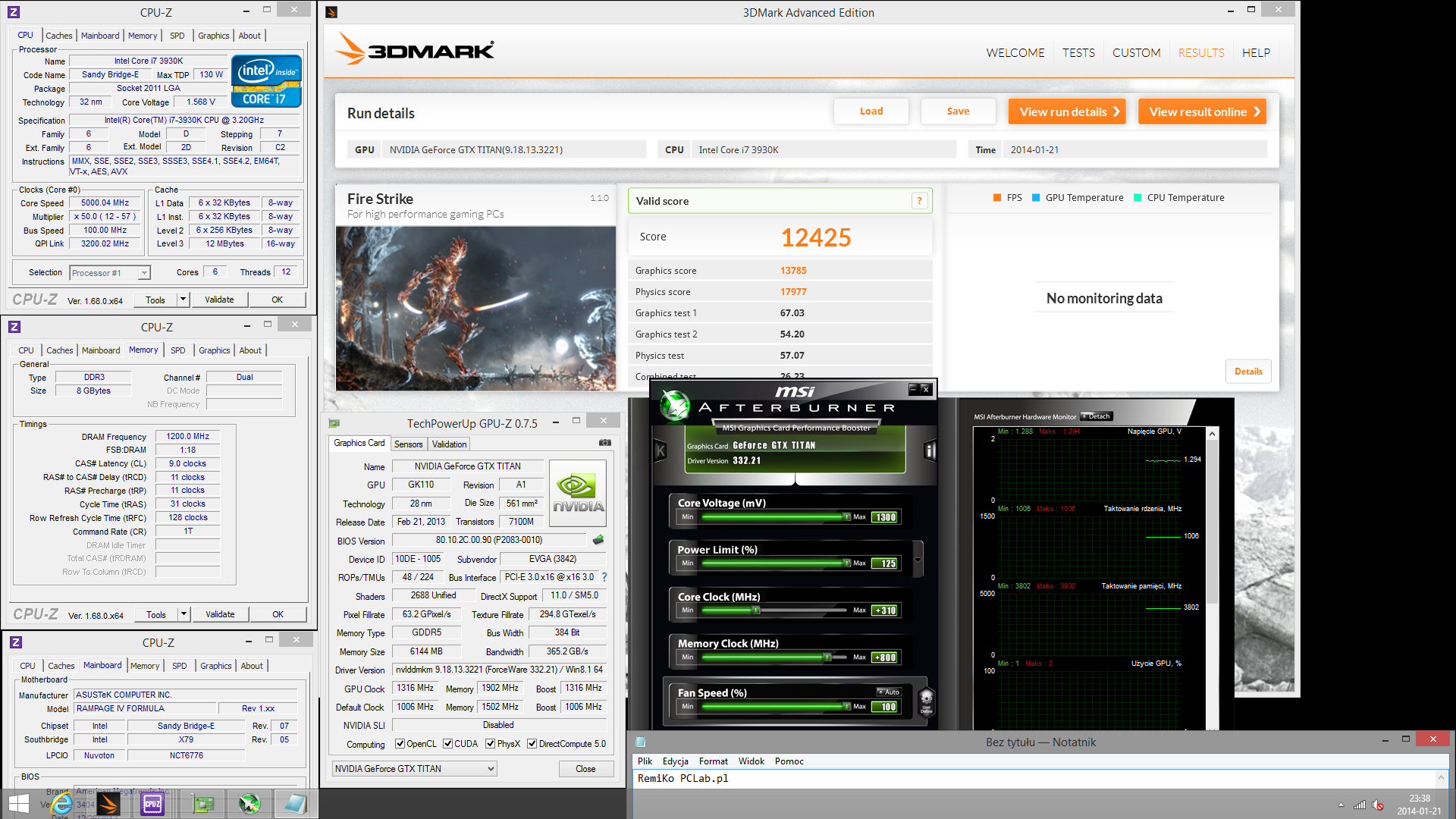
Task: Click the Fan Speed User Define gear icon
Action: click(926, 700)
